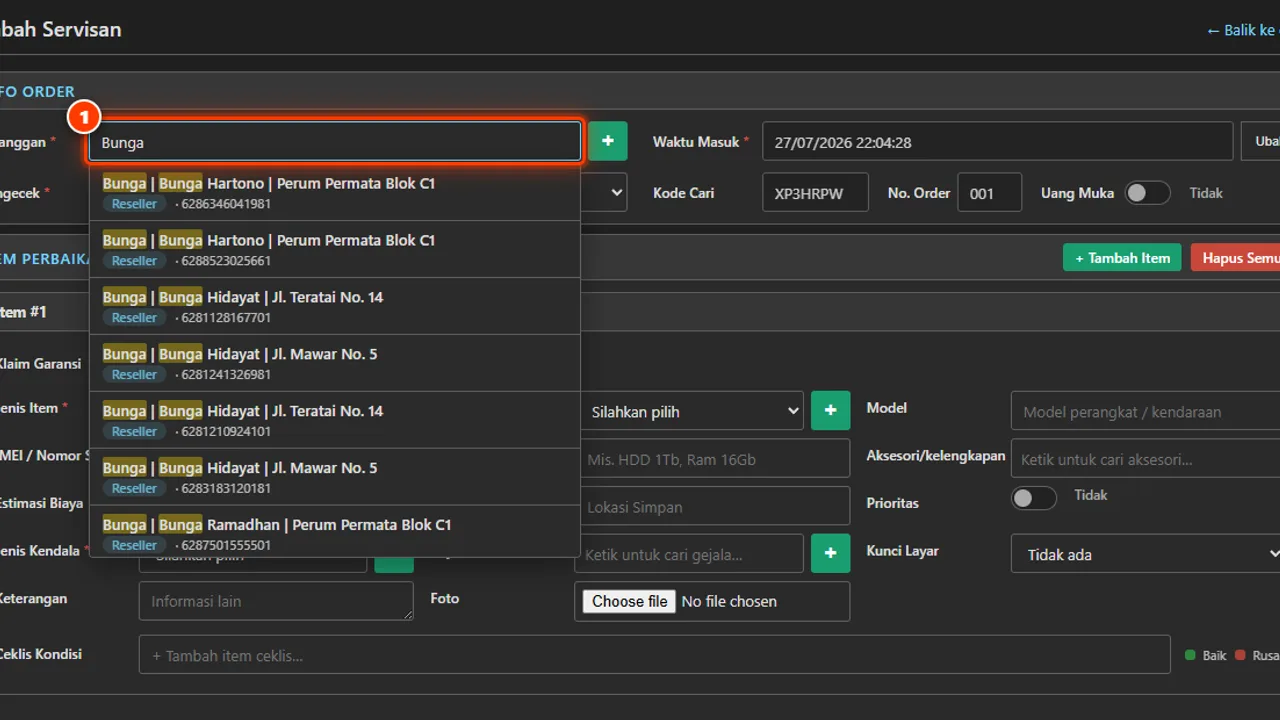This screenshot has height=720, width=1280.
Task: Click the Tambah item ceklis field
Action: pyautogui.click(x=654, y=655)
